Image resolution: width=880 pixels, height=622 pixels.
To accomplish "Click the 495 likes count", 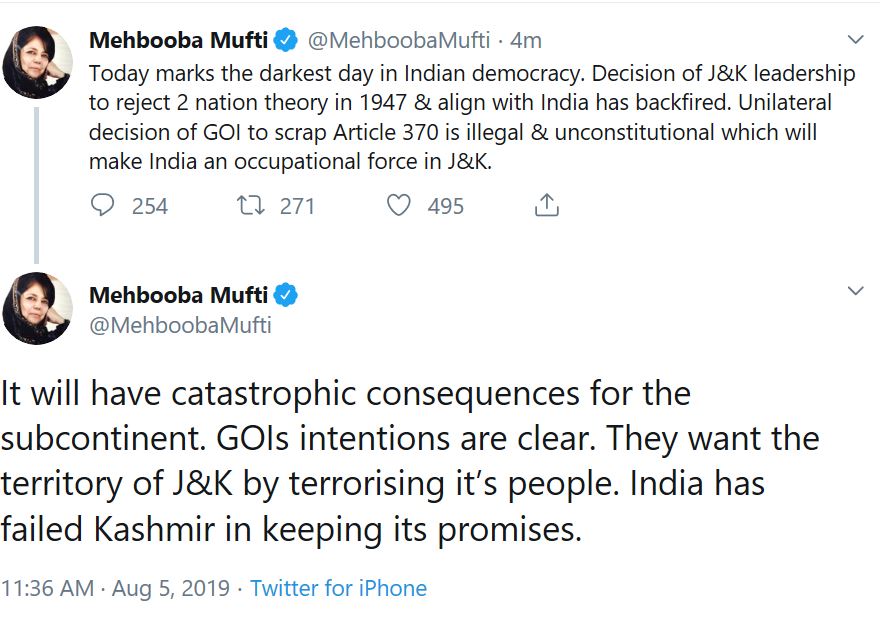I will (x=445, y=207).
